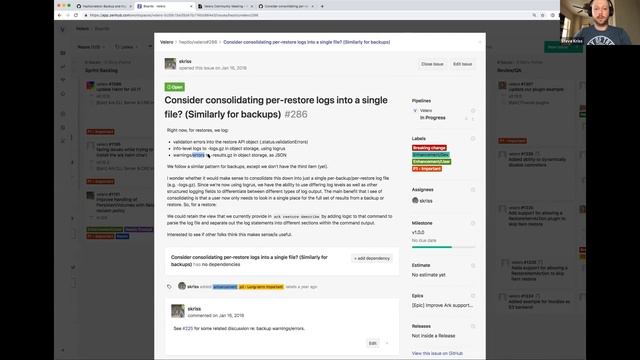640x360 pixels.
Task: Go back with the browser back arrow
Action: click(x=60, y=15)
